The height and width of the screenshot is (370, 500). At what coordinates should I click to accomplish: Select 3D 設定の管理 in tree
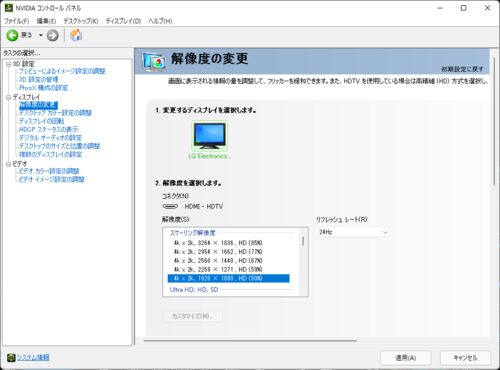pos(39,79)
